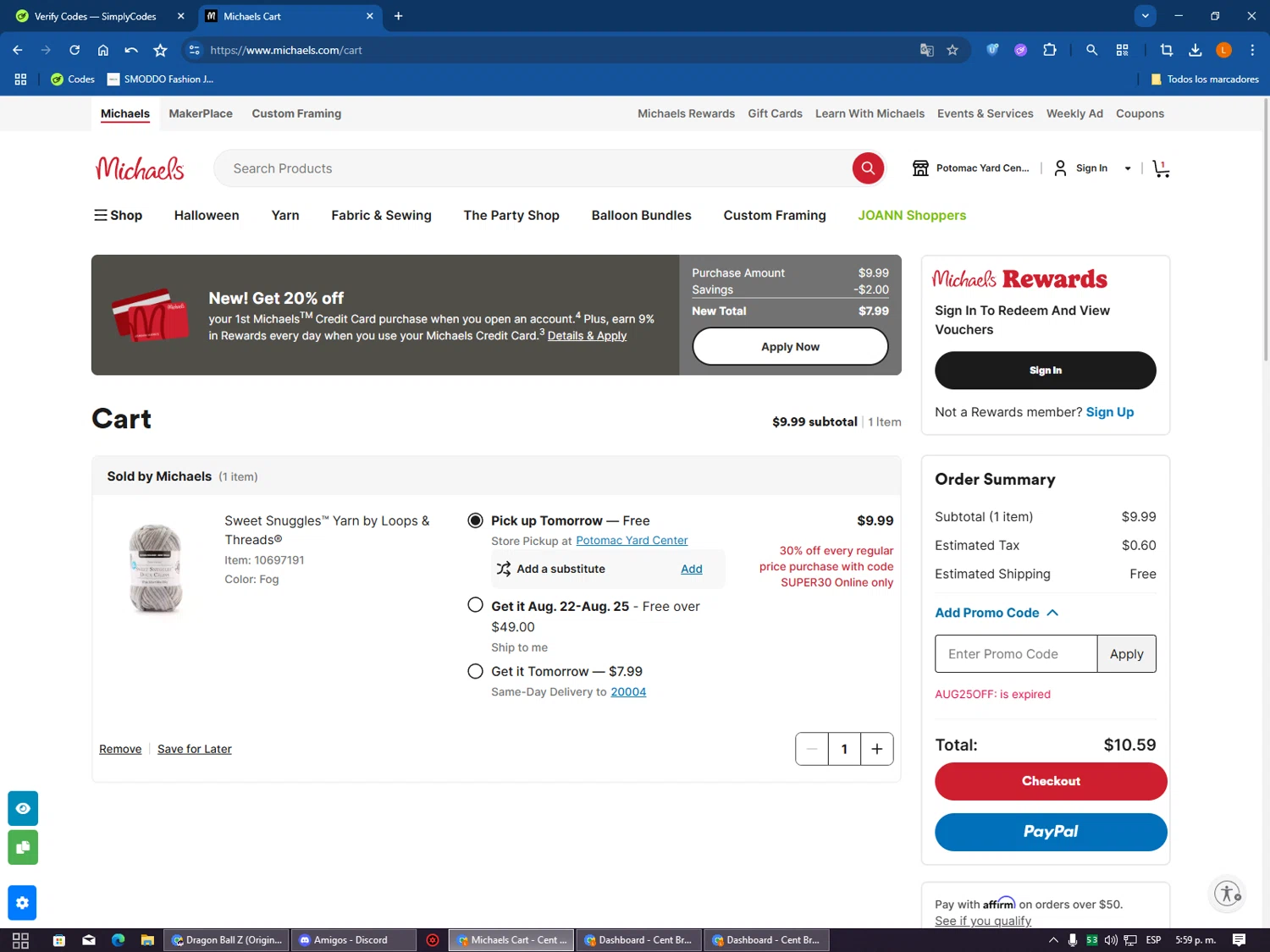Bookmark this page with address bar star
The height and width of the screenshot is (952, 1270).
[952, 50]
